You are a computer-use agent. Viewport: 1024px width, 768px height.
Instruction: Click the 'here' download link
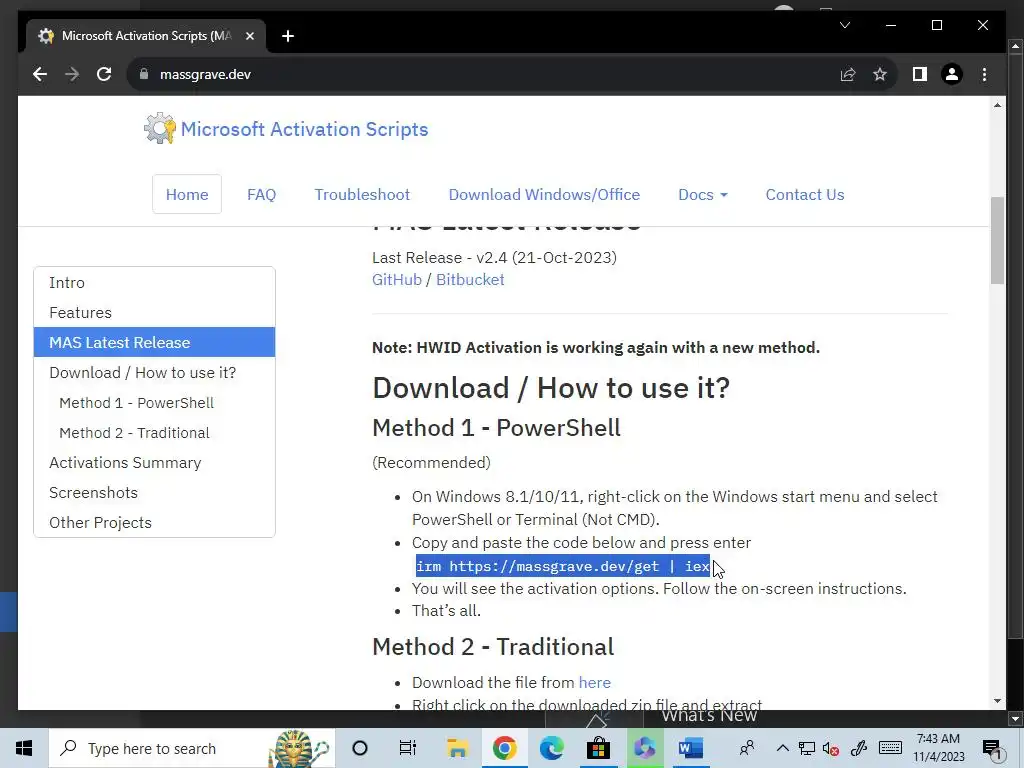coord(594,682)
